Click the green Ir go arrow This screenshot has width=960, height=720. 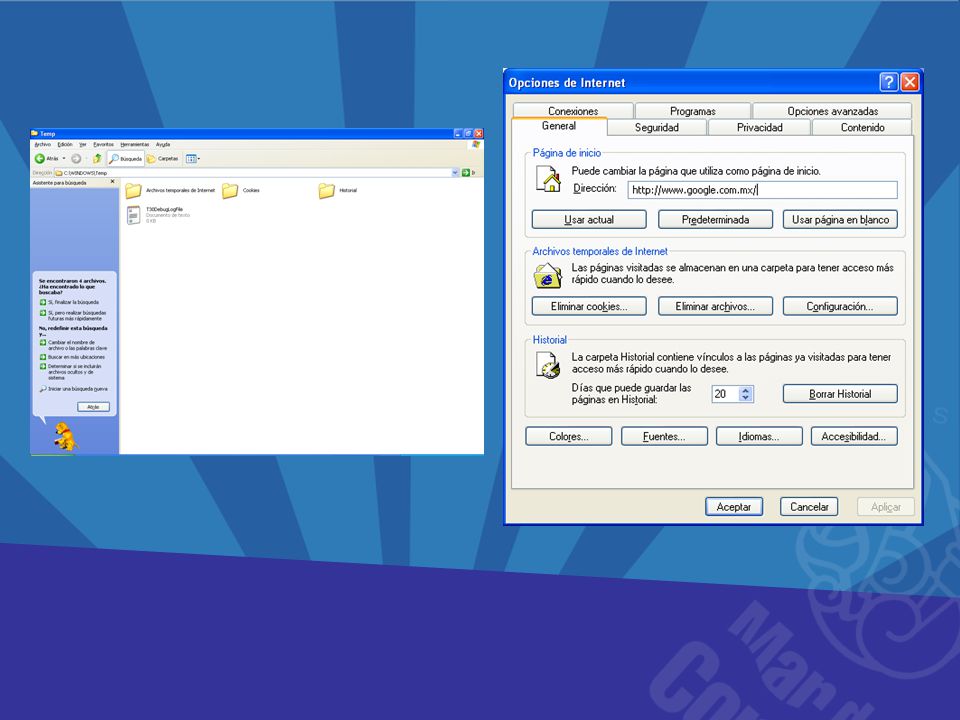[x=466, y=173]
